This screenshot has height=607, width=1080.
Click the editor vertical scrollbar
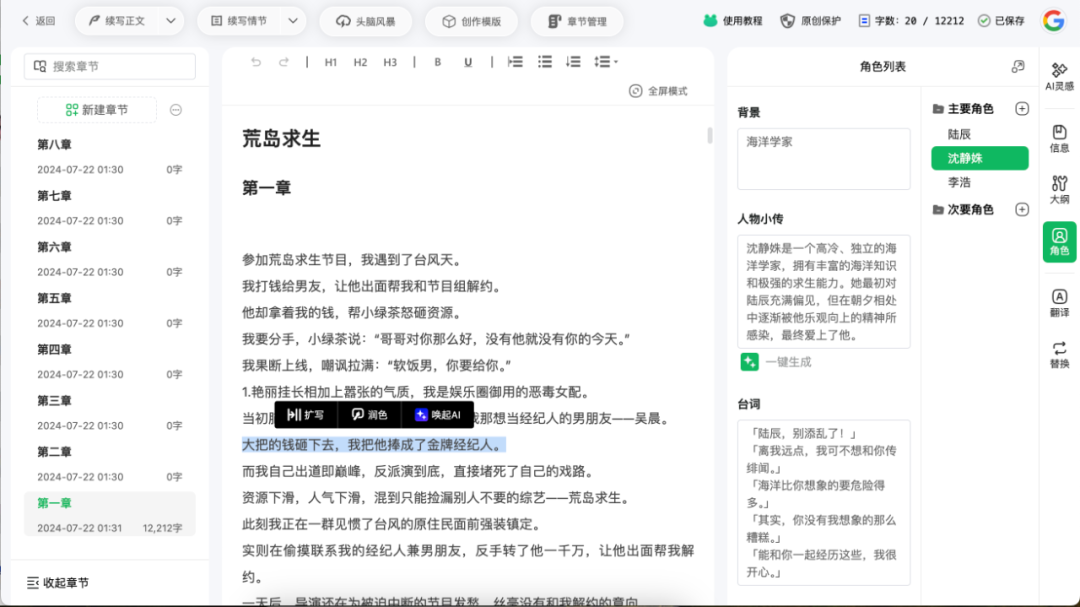click(x=709, y=135)
